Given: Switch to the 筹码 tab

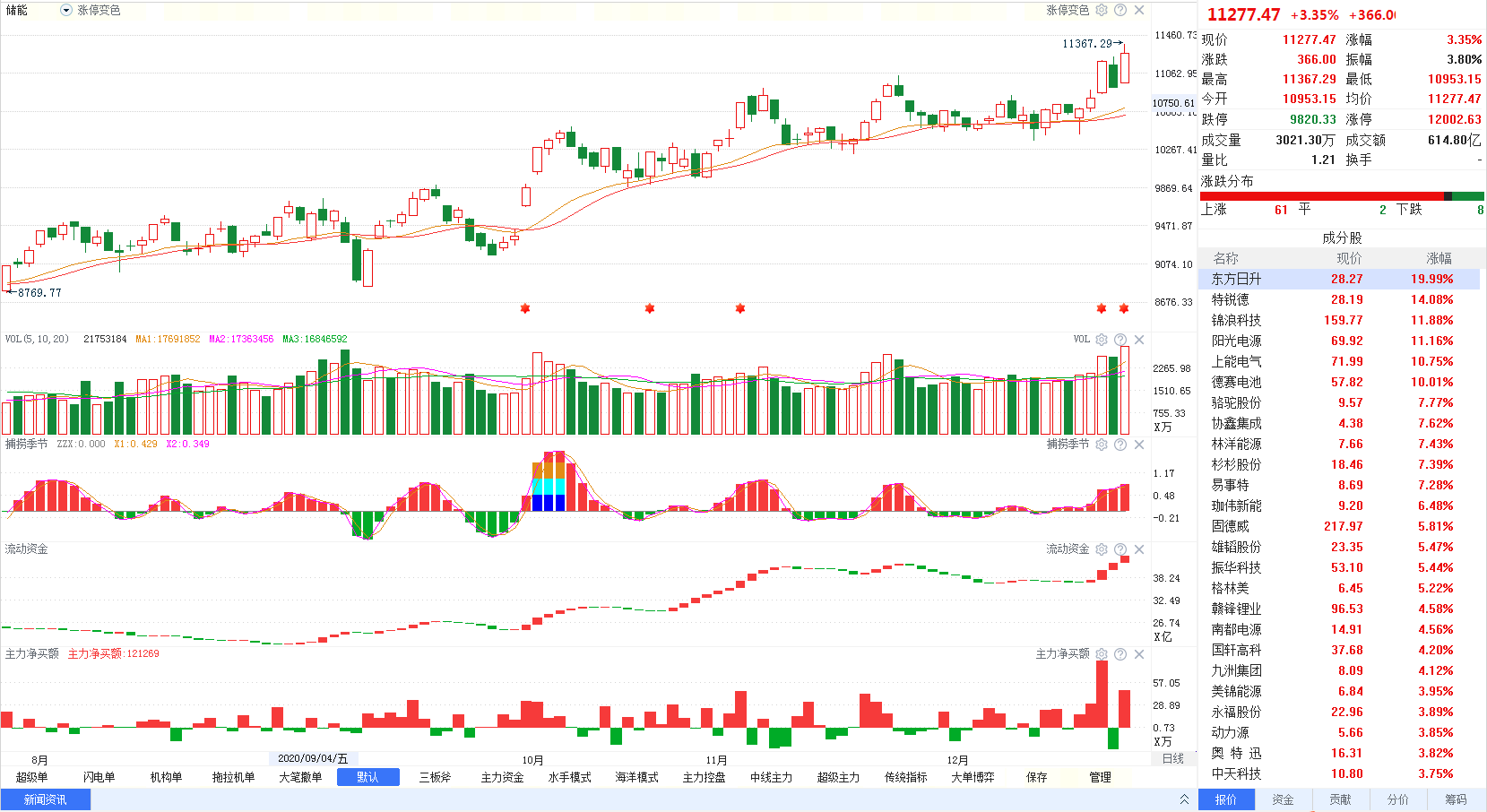Looking at the screenshot, I should click(x=1456, y=799).
